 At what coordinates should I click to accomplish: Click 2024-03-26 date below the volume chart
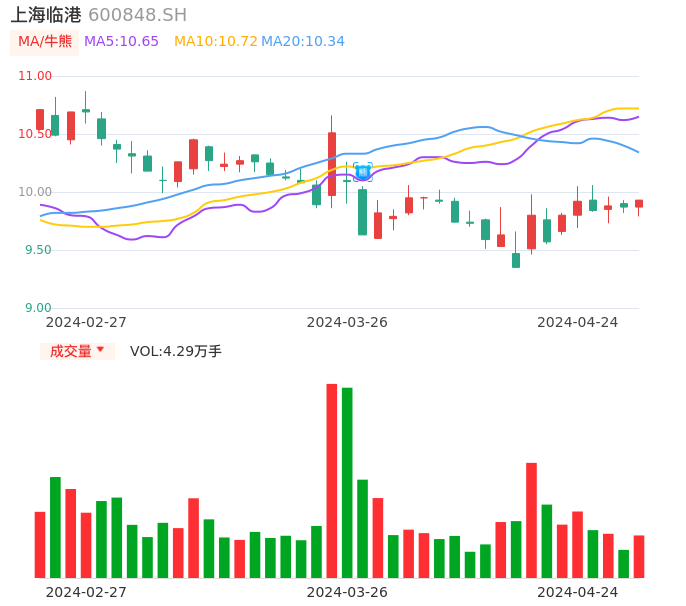tap(347, 592)
